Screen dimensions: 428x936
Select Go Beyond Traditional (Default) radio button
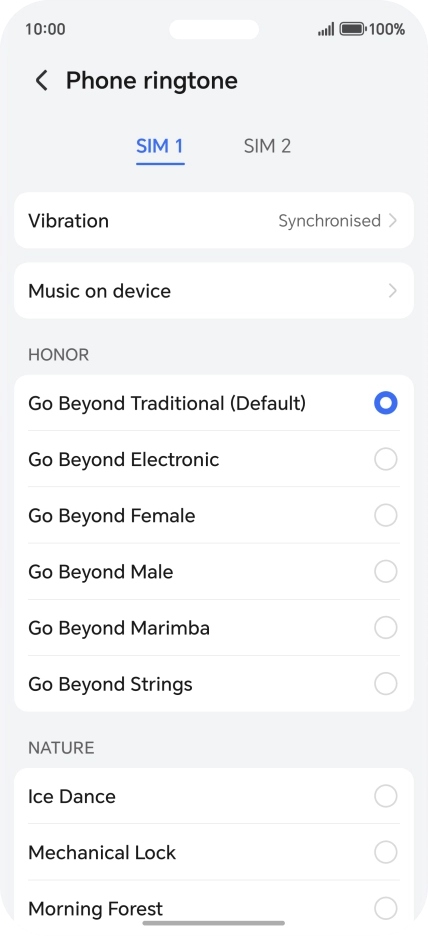(x=386, y=403)
